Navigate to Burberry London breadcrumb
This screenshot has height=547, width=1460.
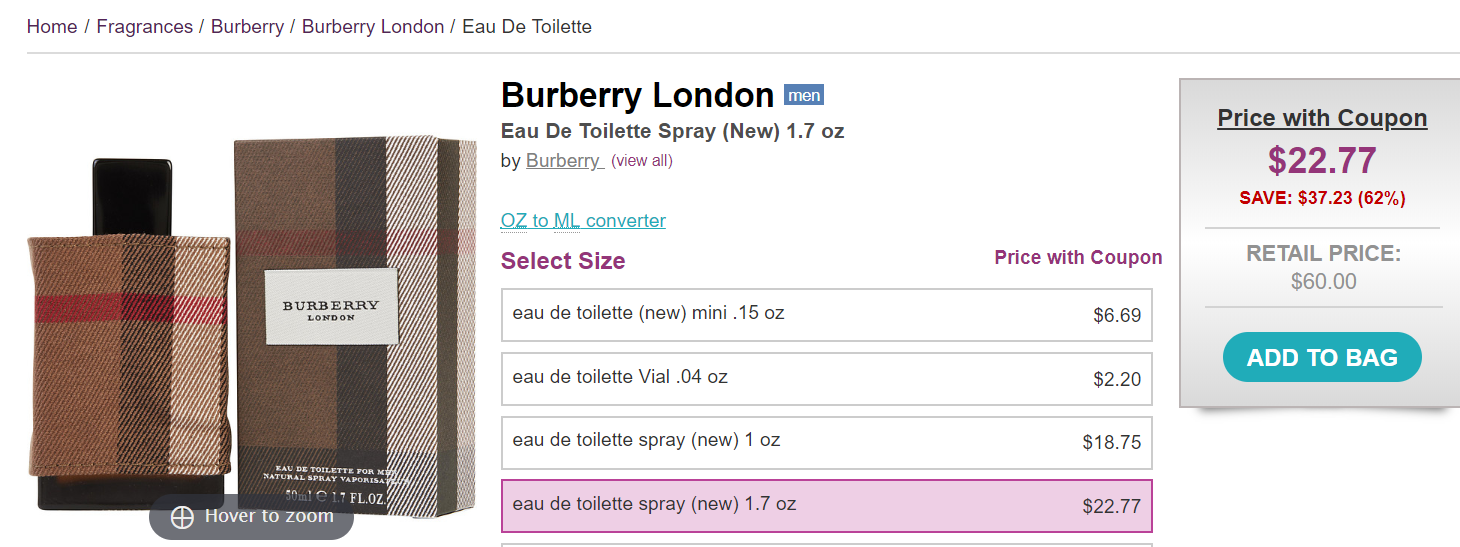373,27
